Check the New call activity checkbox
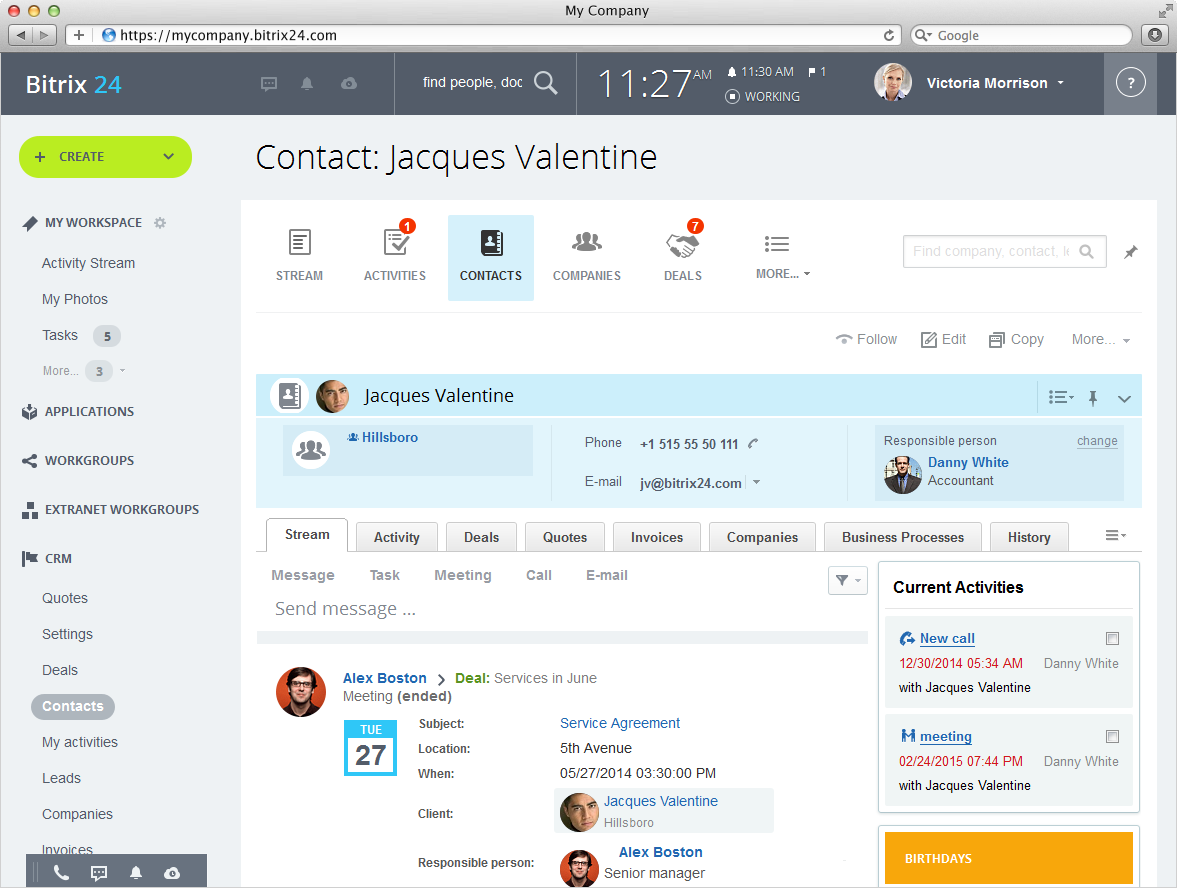 [x=1112, y=638]
